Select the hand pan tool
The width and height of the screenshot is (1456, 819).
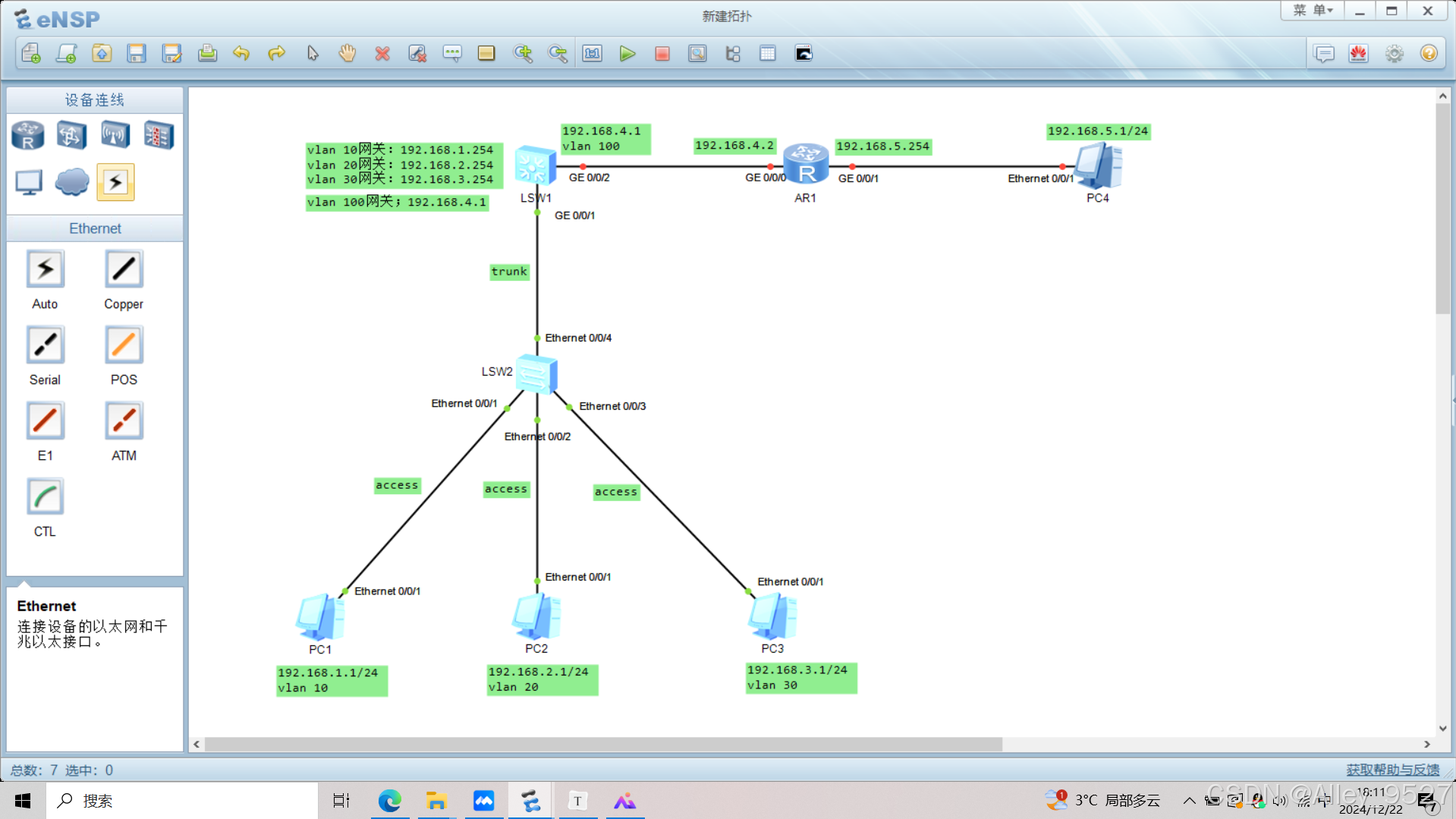tap(347, 53)
